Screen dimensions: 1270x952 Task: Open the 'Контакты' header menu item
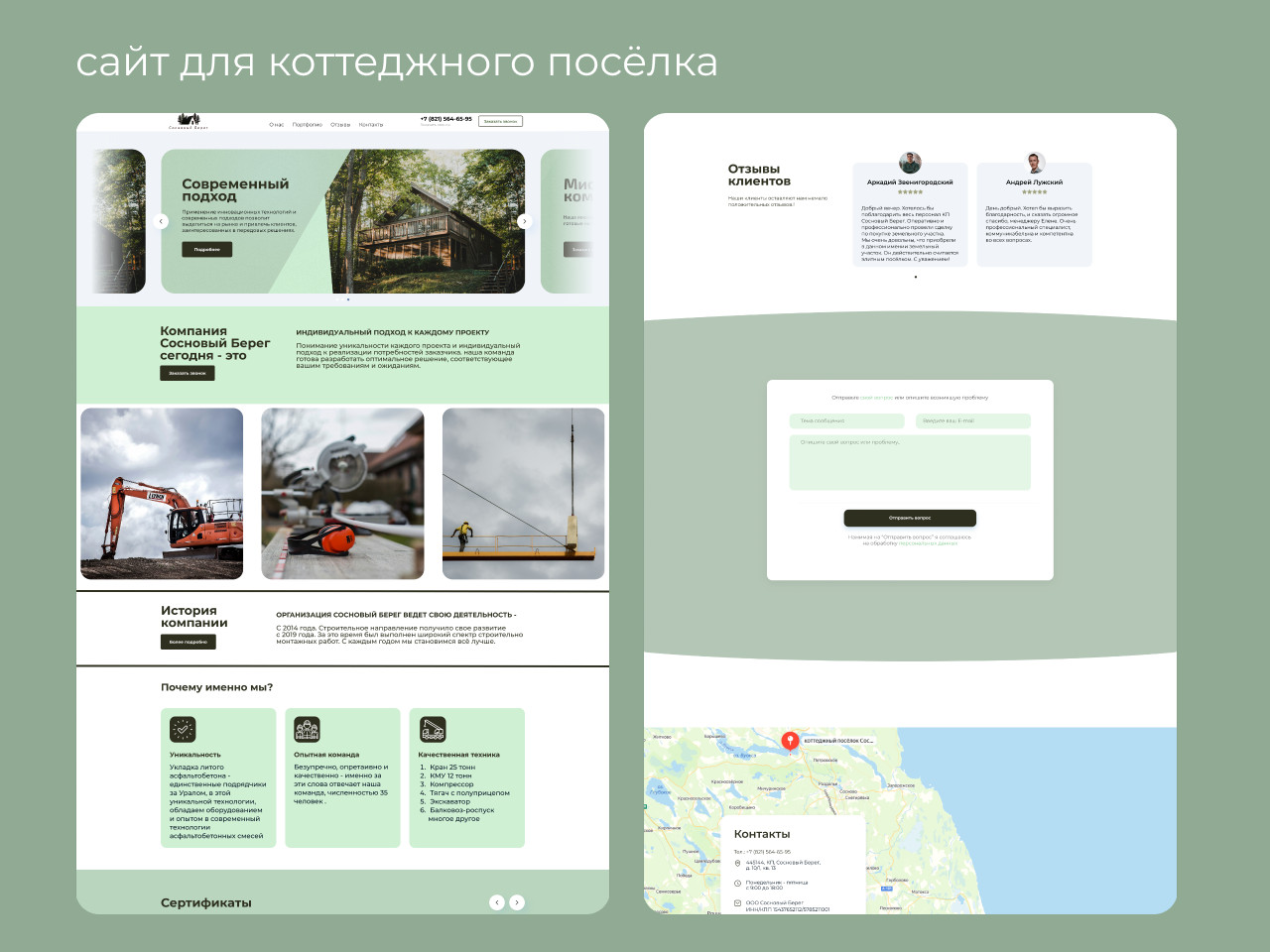(x=371, y=125)
